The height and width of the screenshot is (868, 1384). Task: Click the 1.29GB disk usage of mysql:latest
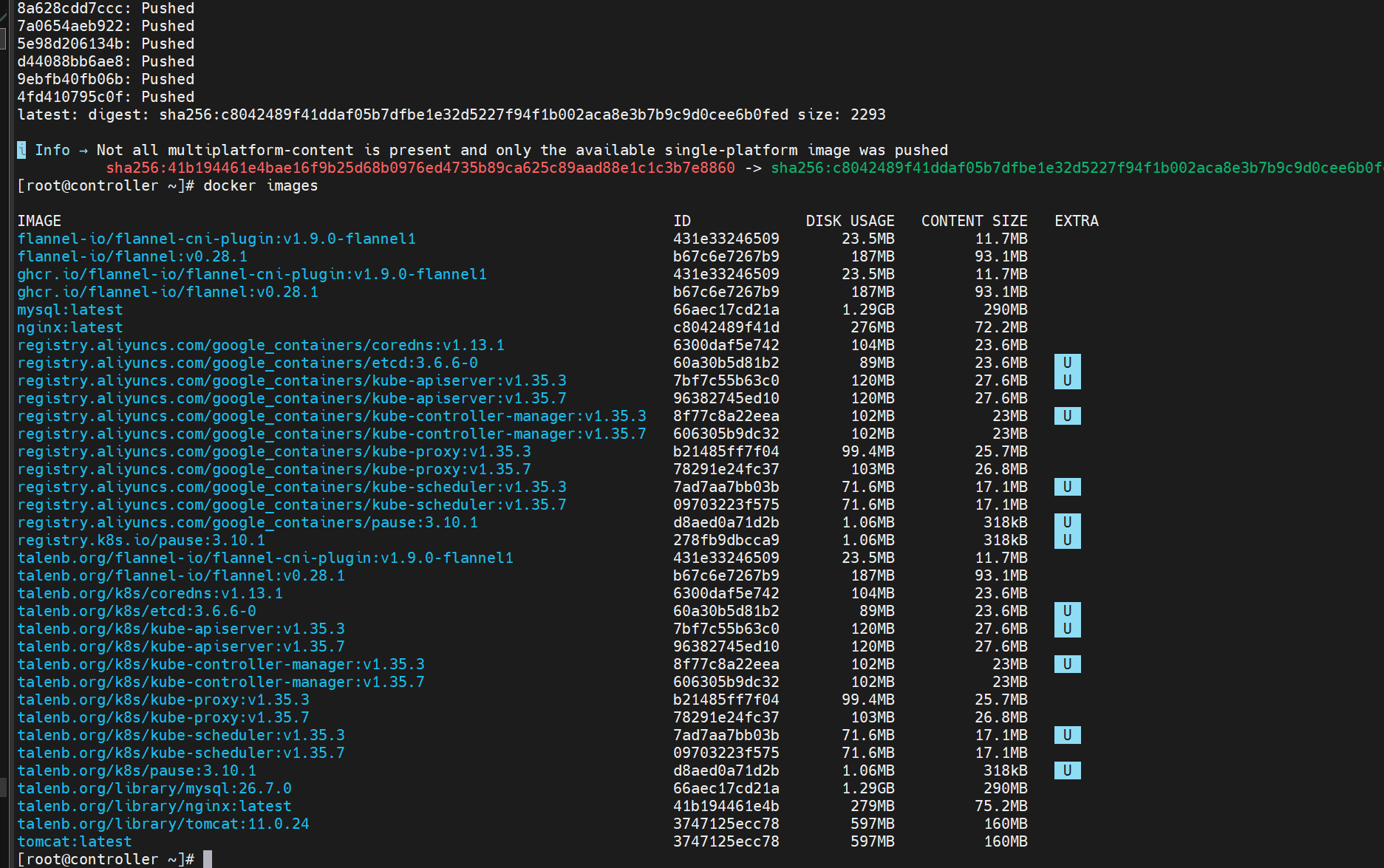(x=868, y=310)
